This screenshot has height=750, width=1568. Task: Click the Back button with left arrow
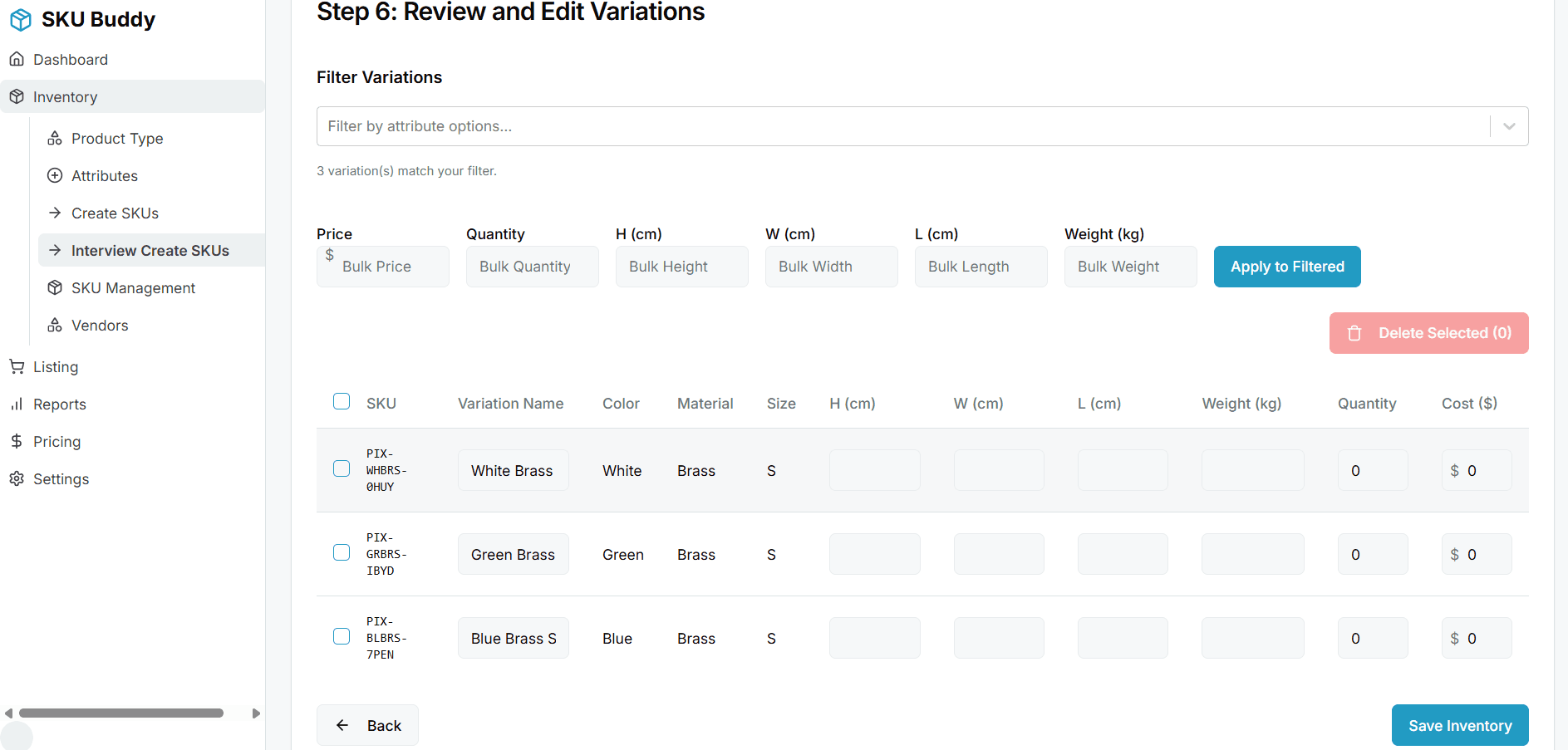coord(367,724)
